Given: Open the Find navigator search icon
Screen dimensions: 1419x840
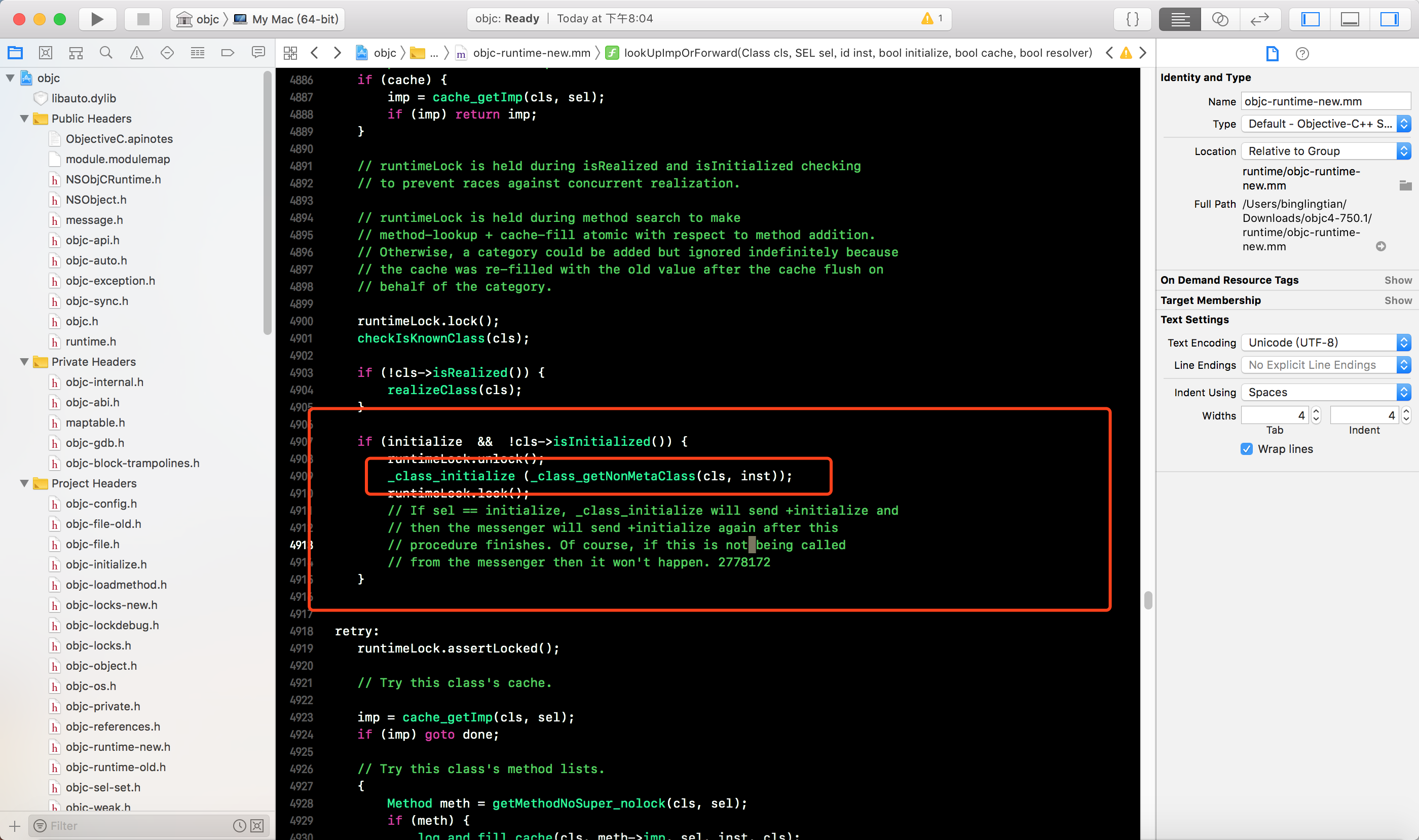Looking at the screenshot, I should pyautogui.click(x=106, y=53).
